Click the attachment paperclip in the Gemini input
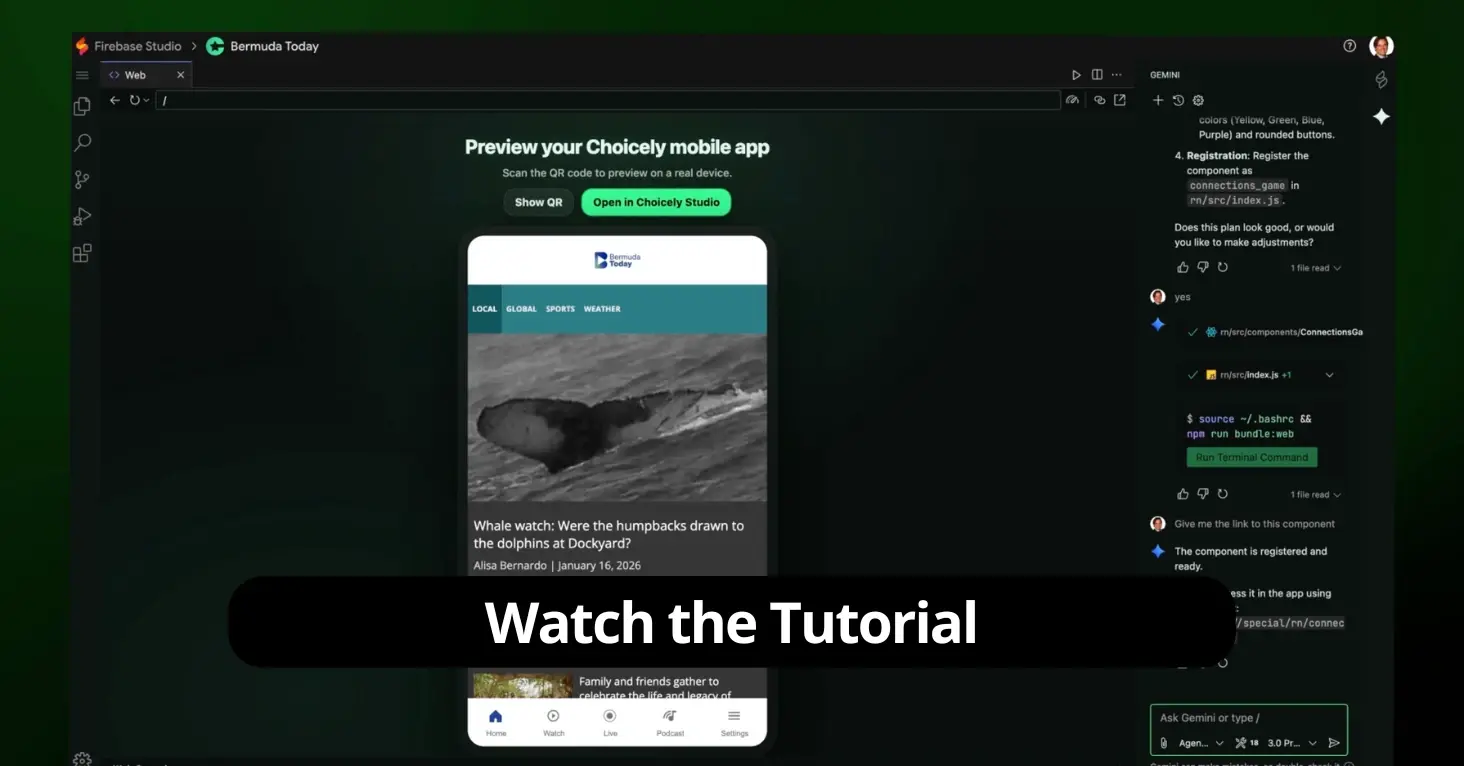 click(1163, 742)
